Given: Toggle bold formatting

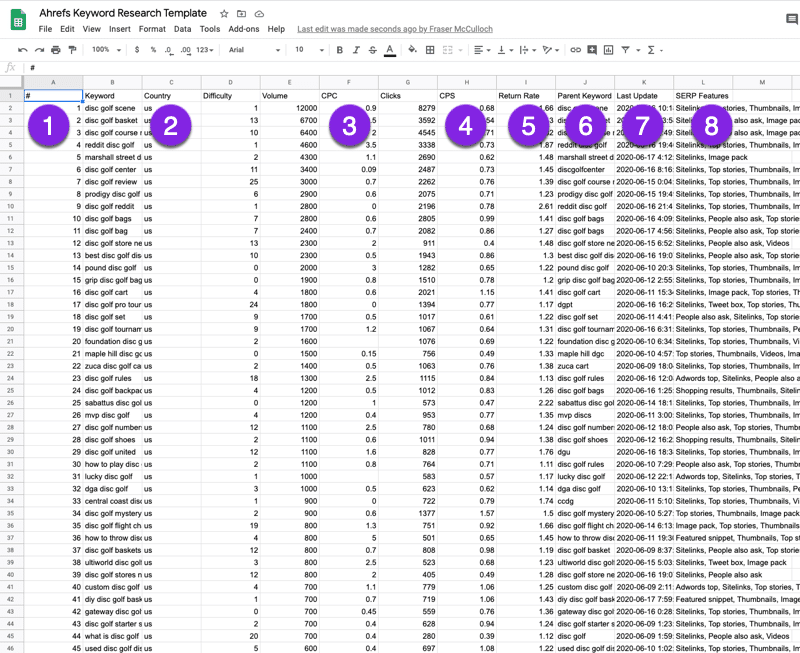Looking at the screenshot, I should [340, 49].
